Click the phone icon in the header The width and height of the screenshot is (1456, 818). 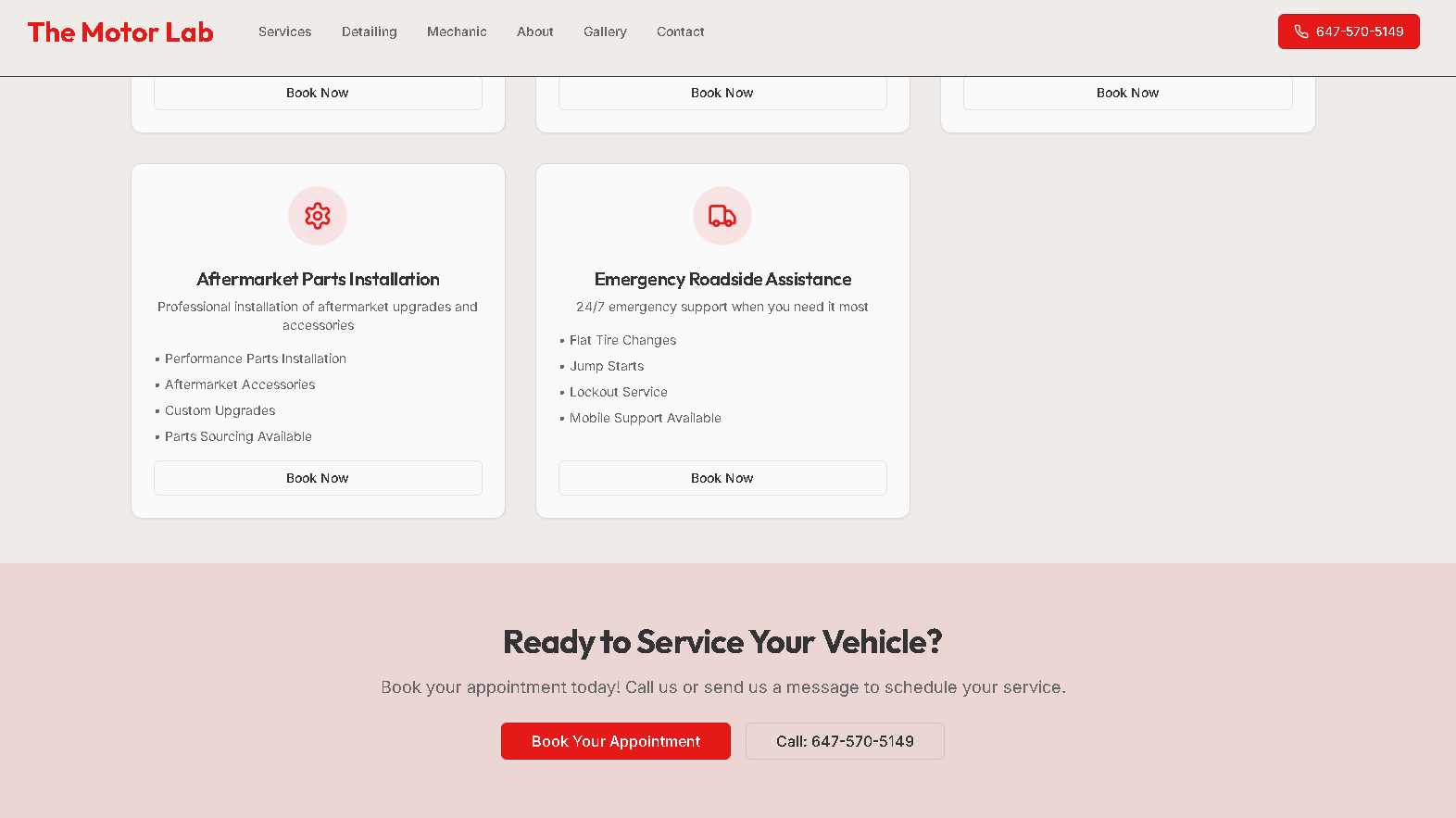coord(1301,31)
